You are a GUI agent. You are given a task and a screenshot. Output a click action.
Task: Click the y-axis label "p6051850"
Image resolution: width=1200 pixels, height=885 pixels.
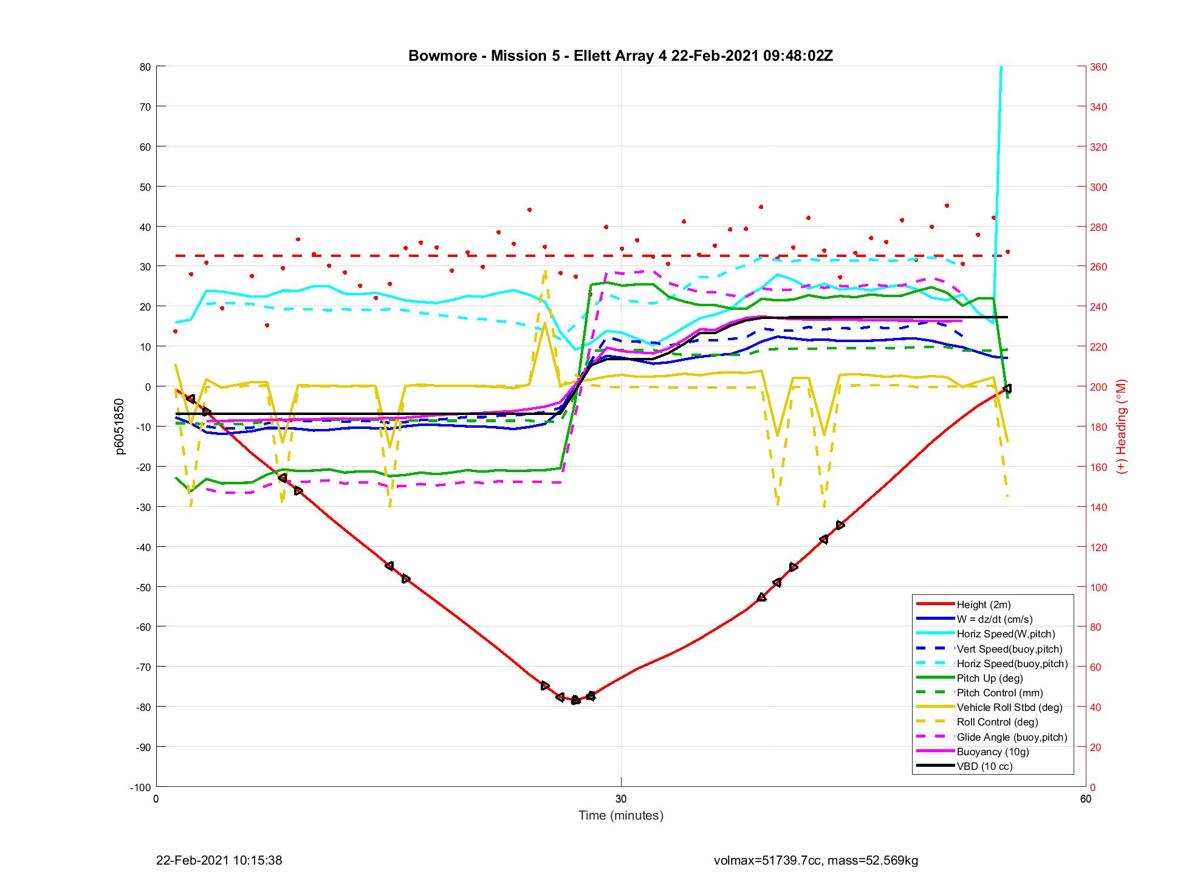[x=120, y=427]
